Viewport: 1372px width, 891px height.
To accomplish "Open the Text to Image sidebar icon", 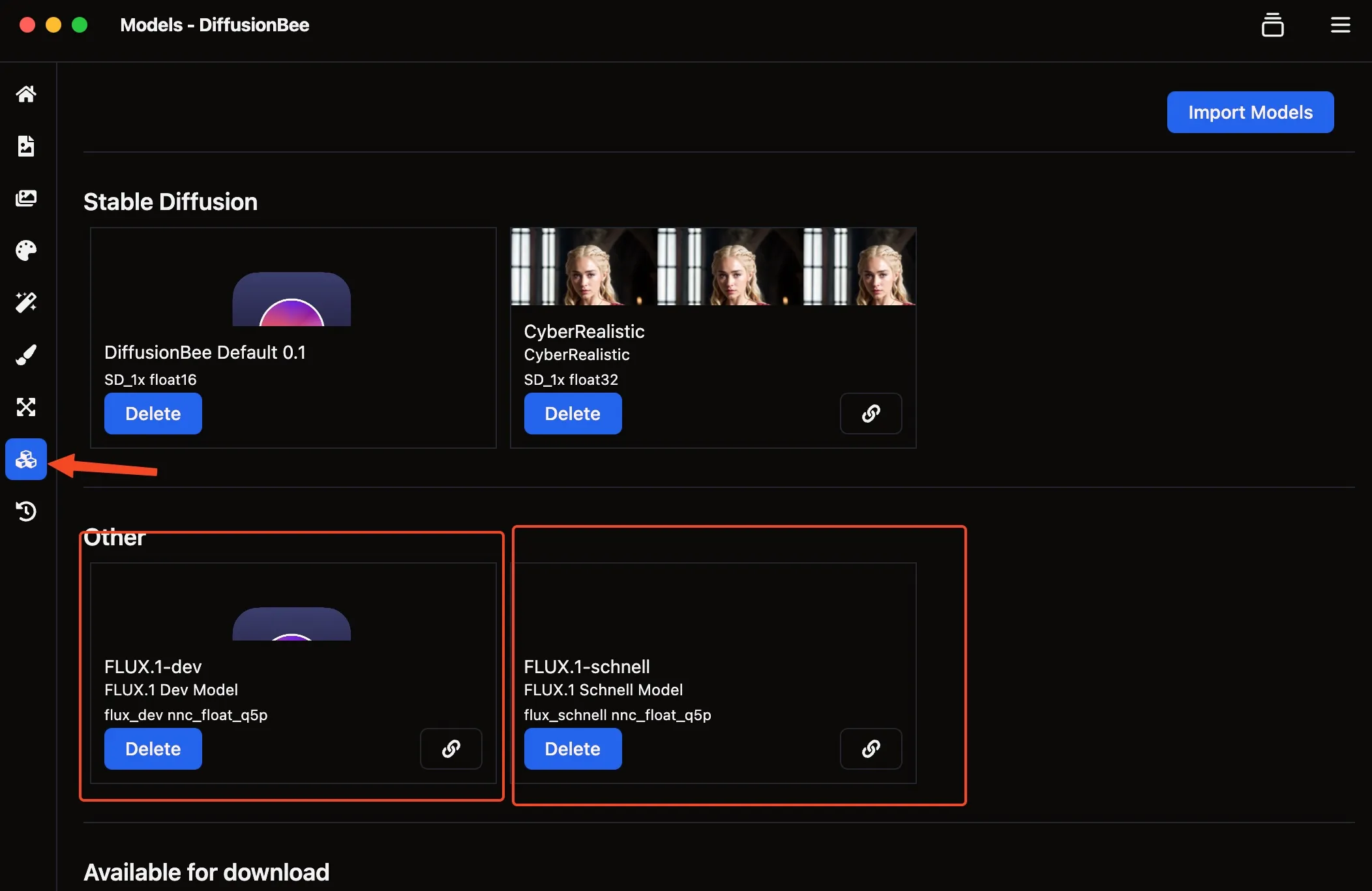I will (x=26, y=146).
